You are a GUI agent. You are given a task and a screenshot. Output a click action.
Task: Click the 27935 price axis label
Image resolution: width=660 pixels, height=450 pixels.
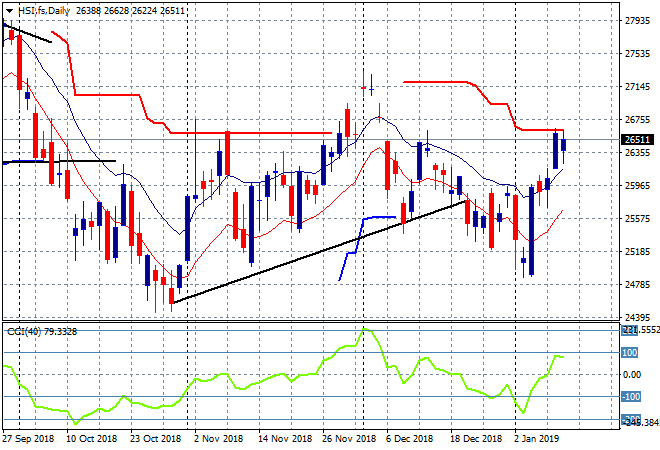click(x=637, y=20)
